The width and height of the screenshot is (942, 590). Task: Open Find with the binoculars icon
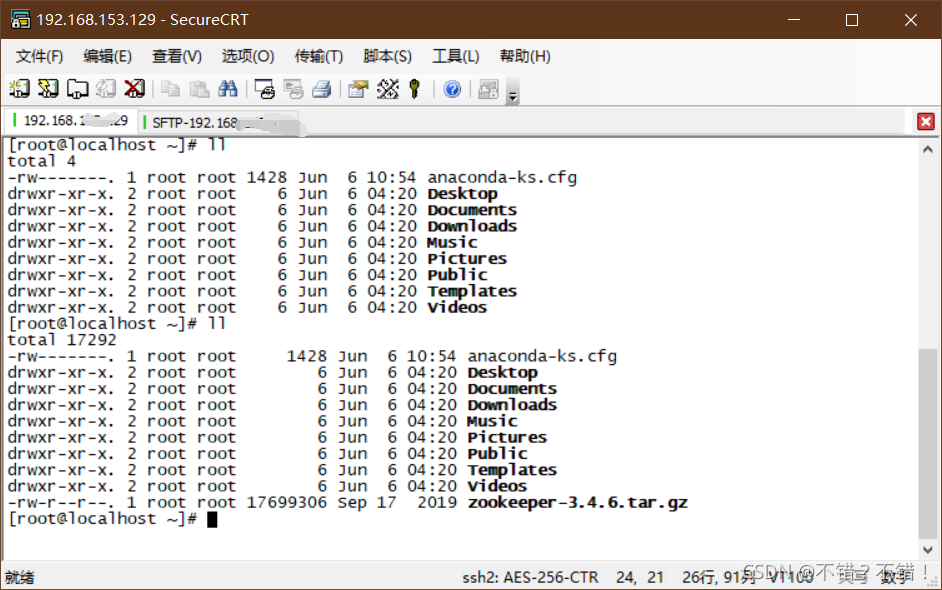pyautogui.click(x=228, y=89)
